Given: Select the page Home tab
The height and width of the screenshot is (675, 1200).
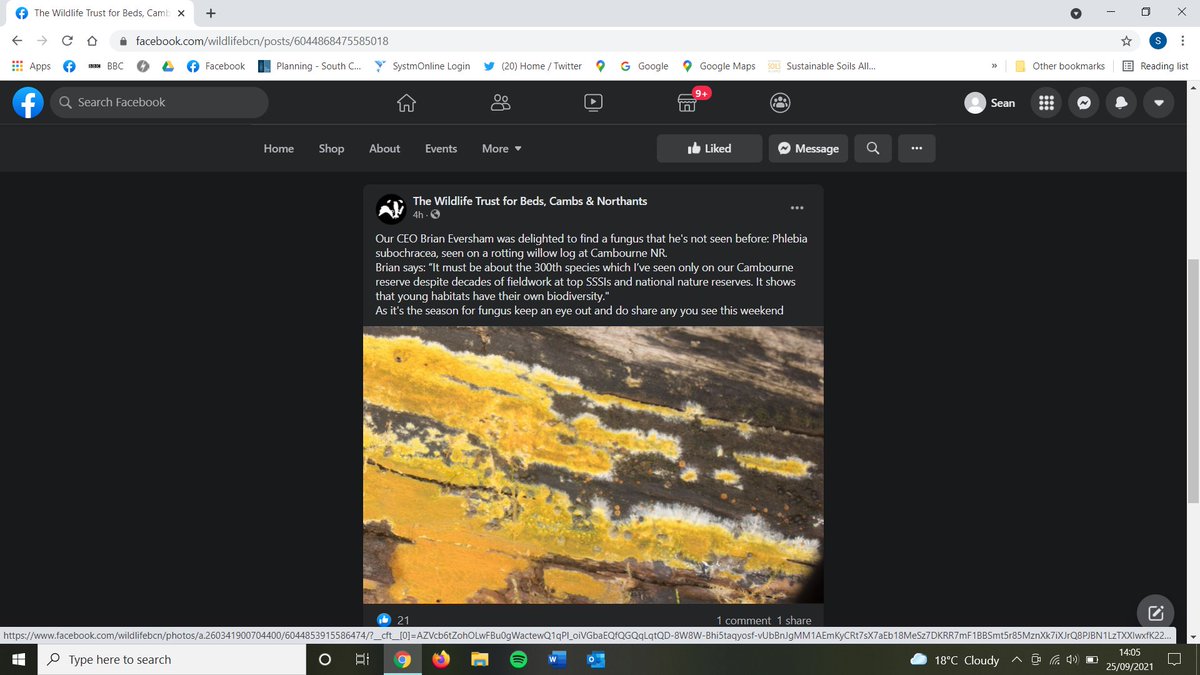Looking at the screenshot, I should point(279,148).
